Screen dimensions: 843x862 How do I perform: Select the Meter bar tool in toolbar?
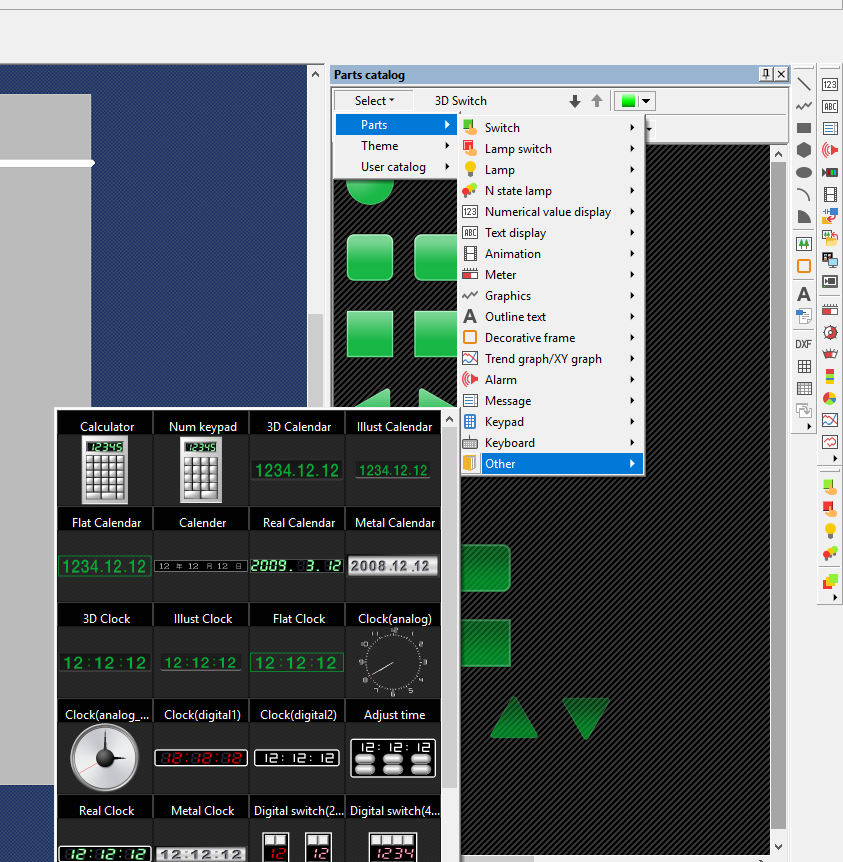(x=830, y=310)
